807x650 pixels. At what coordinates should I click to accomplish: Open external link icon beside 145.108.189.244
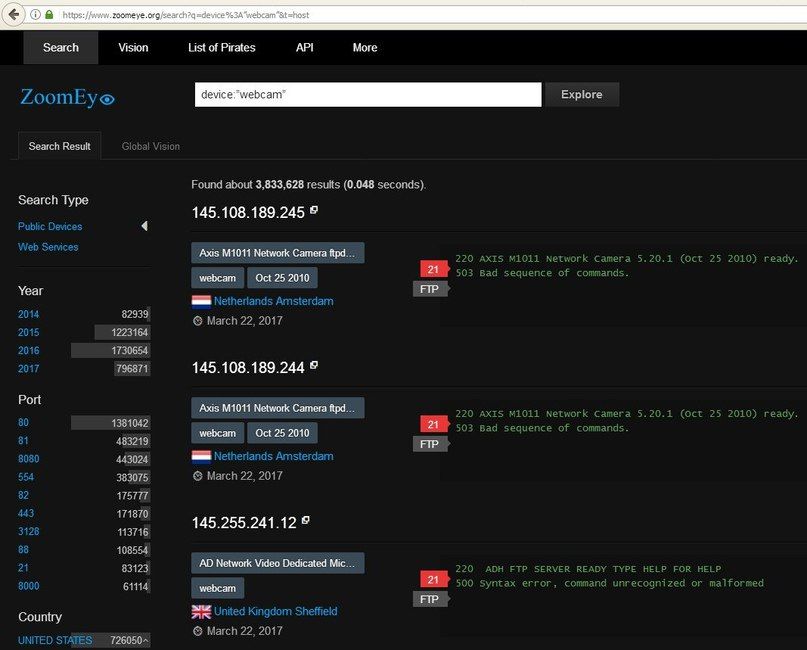pyautogui.click(x=314, y=366)
